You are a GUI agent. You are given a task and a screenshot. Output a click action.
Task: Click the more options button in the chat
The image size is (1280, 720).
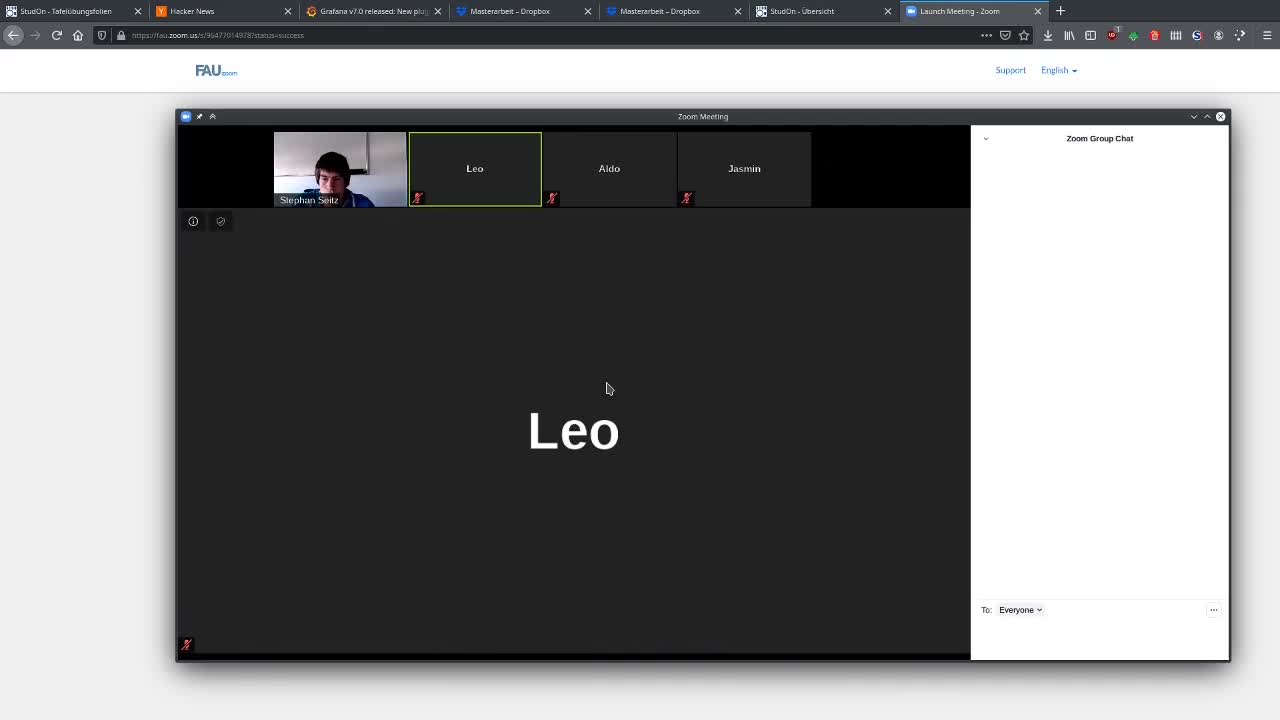1213,610
